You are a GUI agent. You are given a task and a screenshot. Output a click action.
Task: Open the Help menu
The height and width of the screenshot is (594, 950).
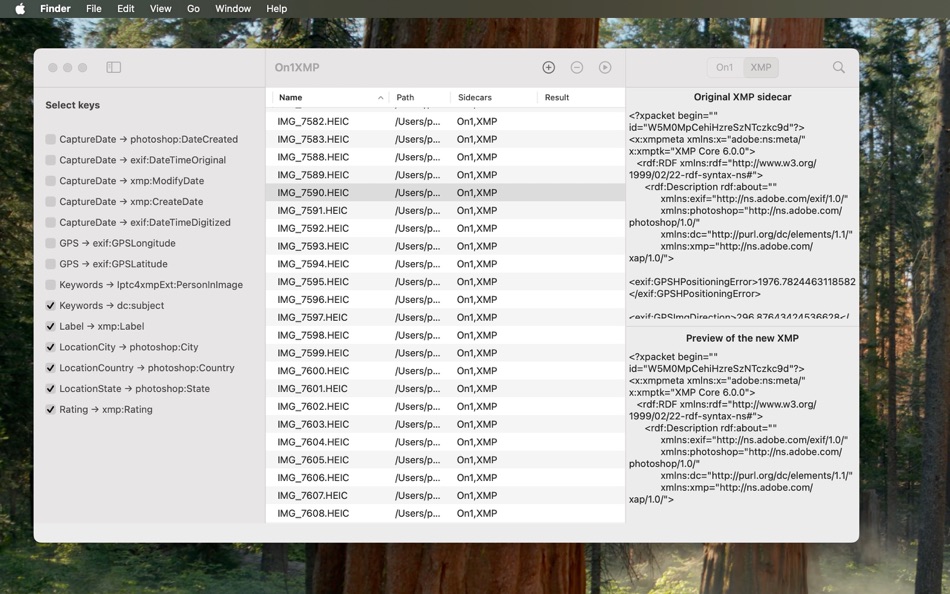[x=276, y=8]
